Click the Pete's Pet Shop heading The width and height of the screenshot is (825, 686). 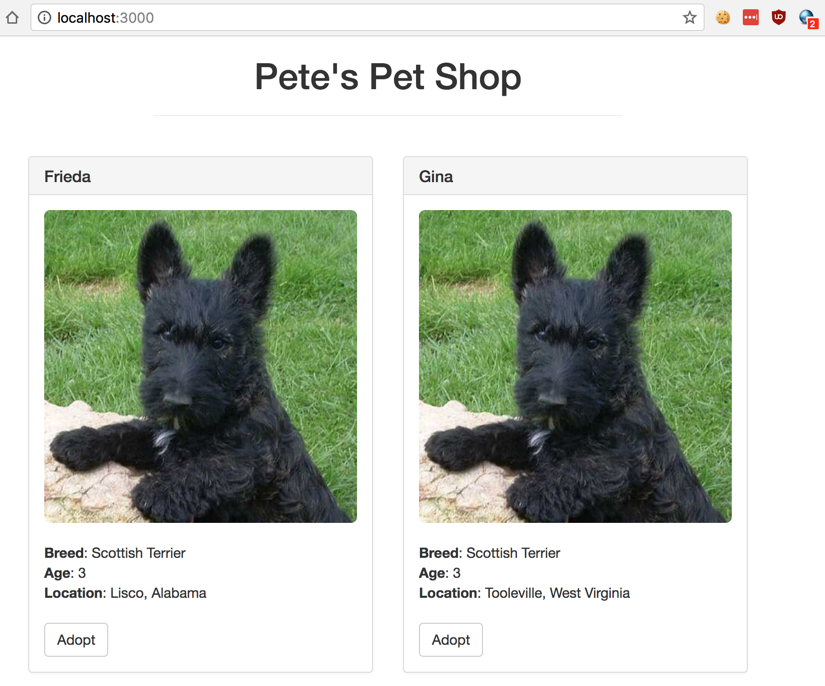click(x=388, y=77)
